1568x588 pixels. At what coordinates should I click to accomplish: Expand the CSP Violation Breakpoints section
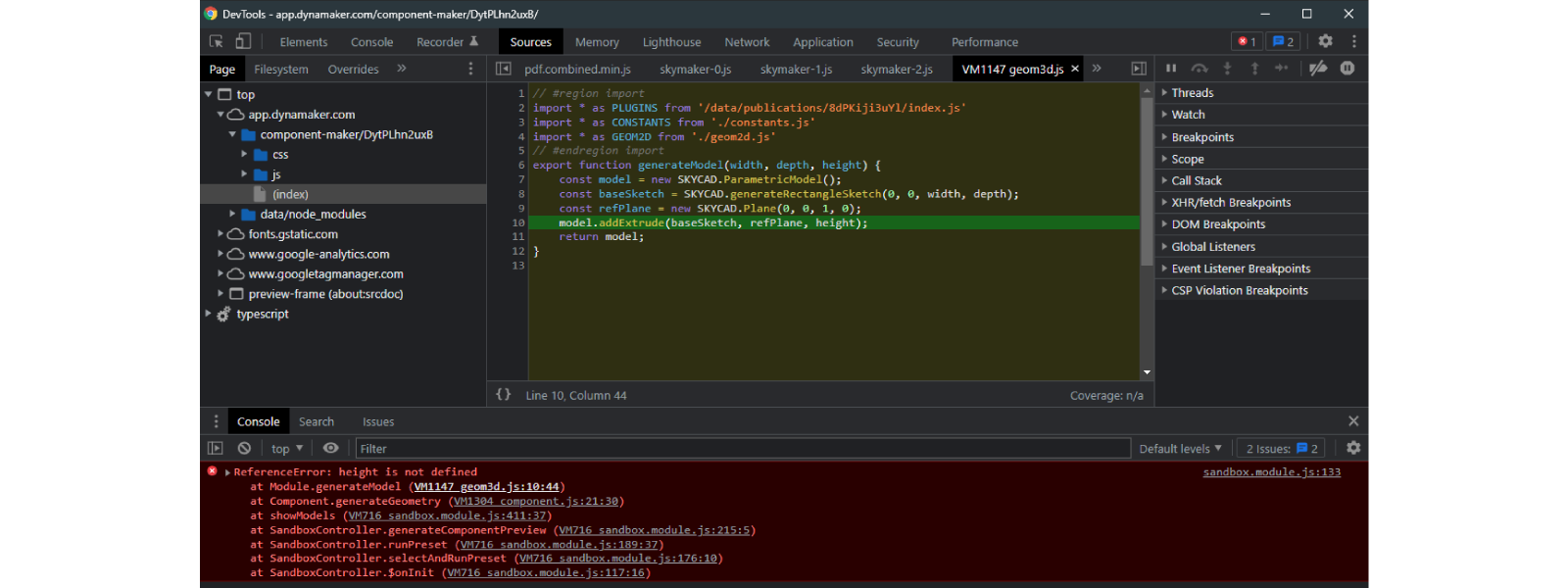click(x=1164, y=290)
